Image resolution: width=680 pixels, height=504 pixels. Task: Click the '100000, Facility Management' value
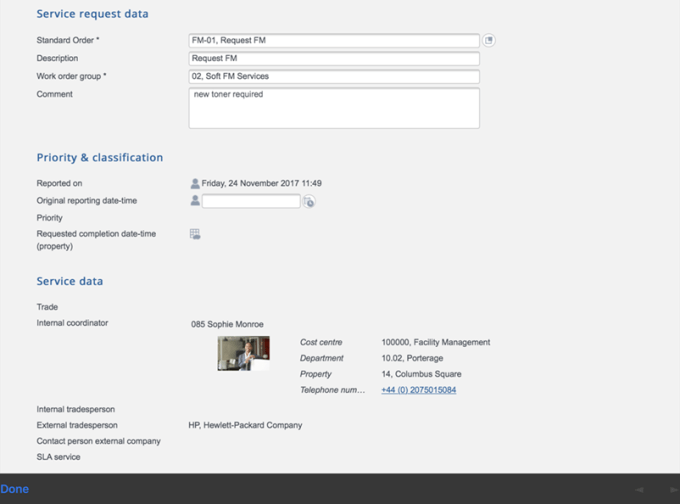click(435, 342)
